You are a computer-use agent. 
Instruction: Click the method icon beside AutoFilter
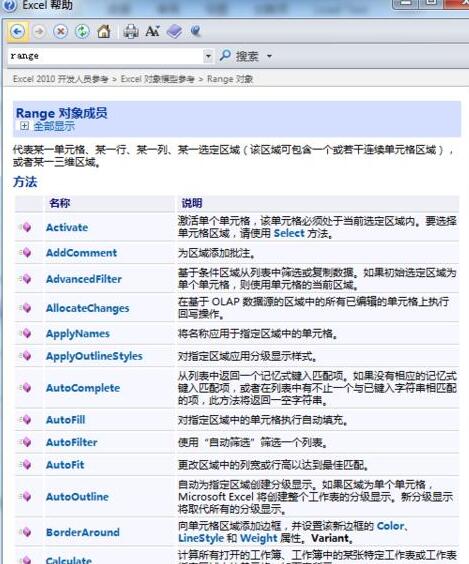pyautogui.click(x=26, y=442)
